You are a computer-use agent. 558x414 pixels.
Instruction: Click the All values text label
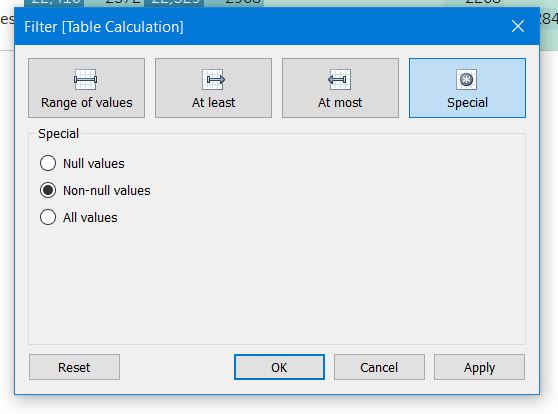point(90,218)
